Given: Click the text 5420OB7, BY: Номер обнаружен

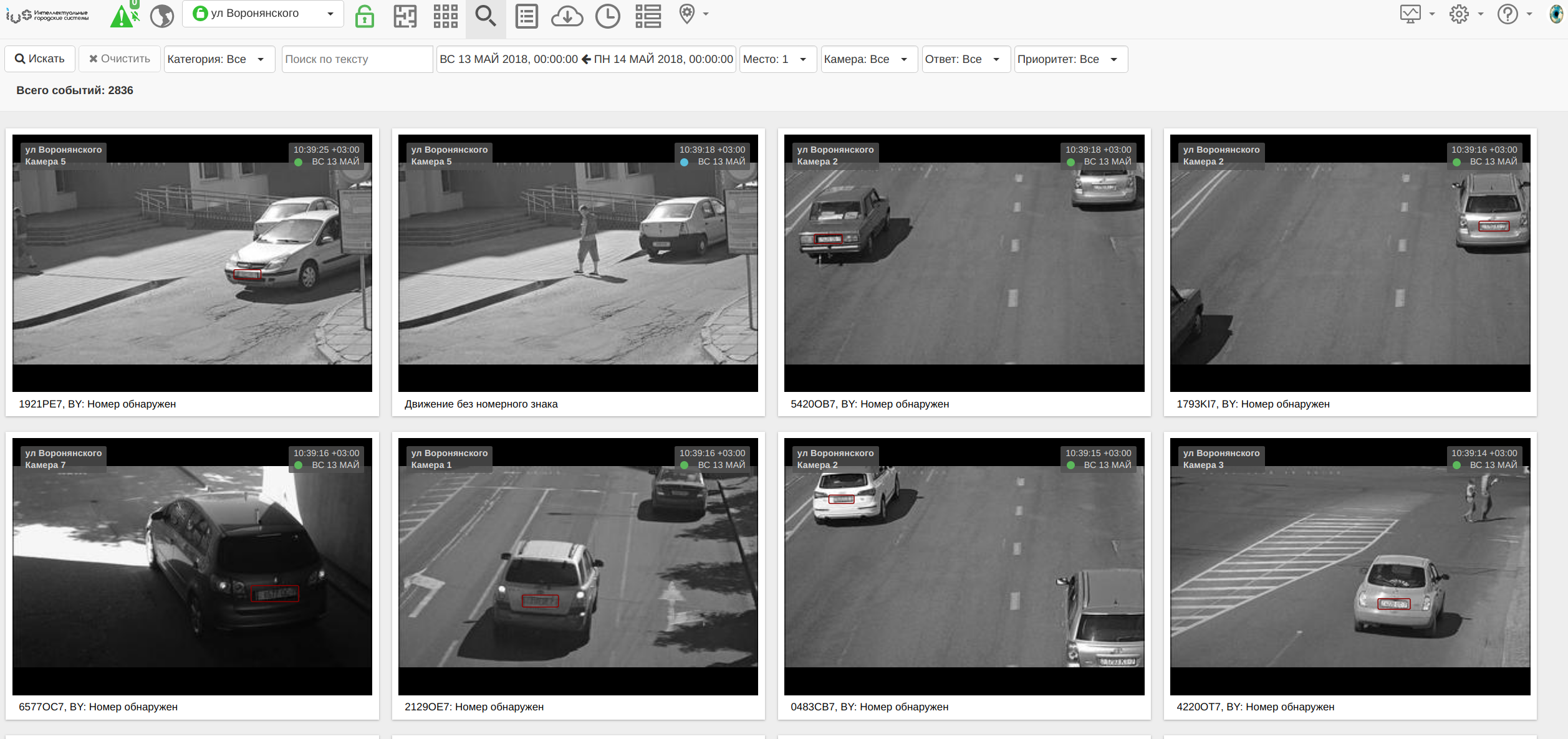Looking at the screenshot, I should 870,404.
